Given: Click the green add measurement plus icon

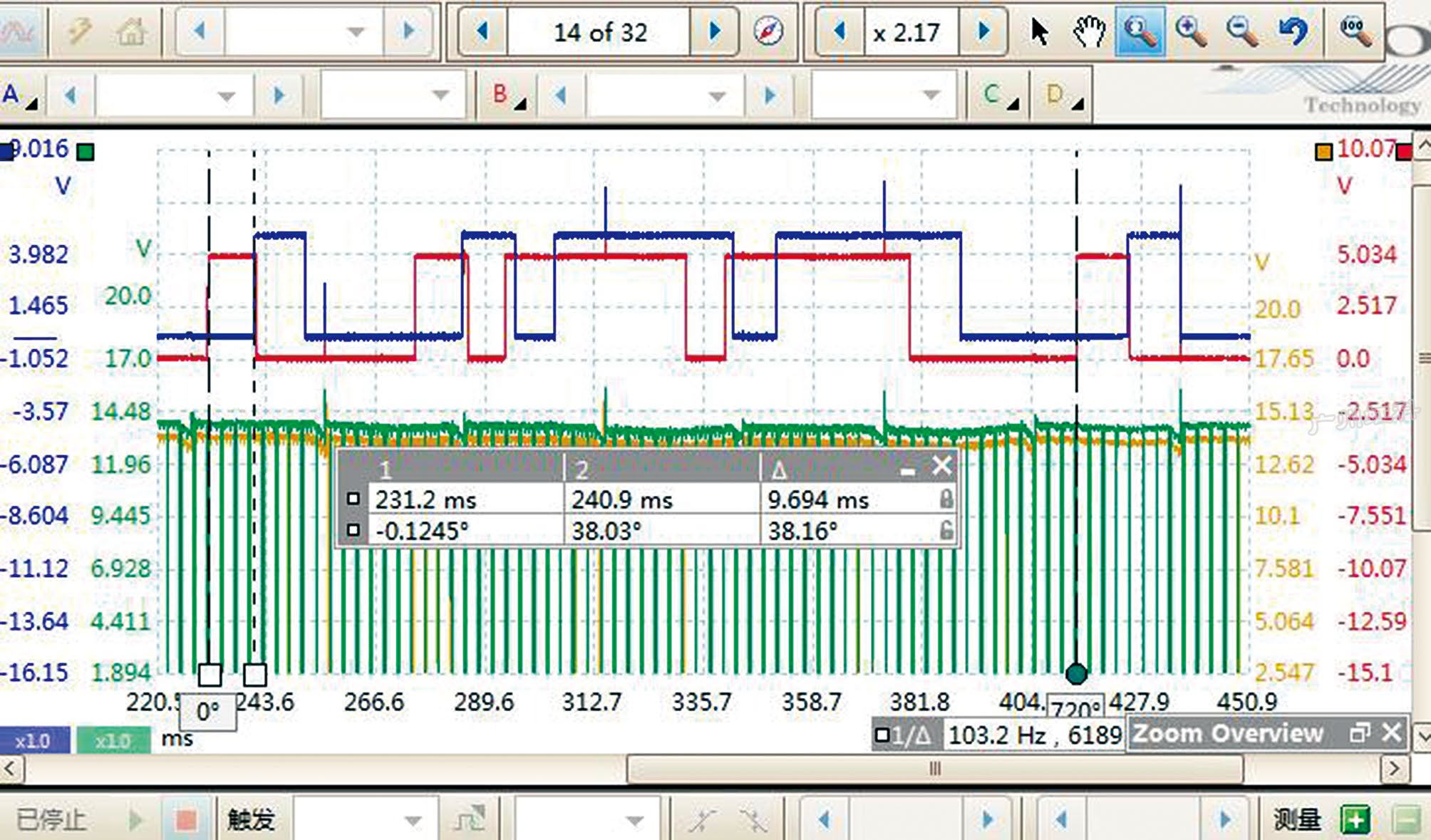Looking at the screenshot, I should [1355, 819].
